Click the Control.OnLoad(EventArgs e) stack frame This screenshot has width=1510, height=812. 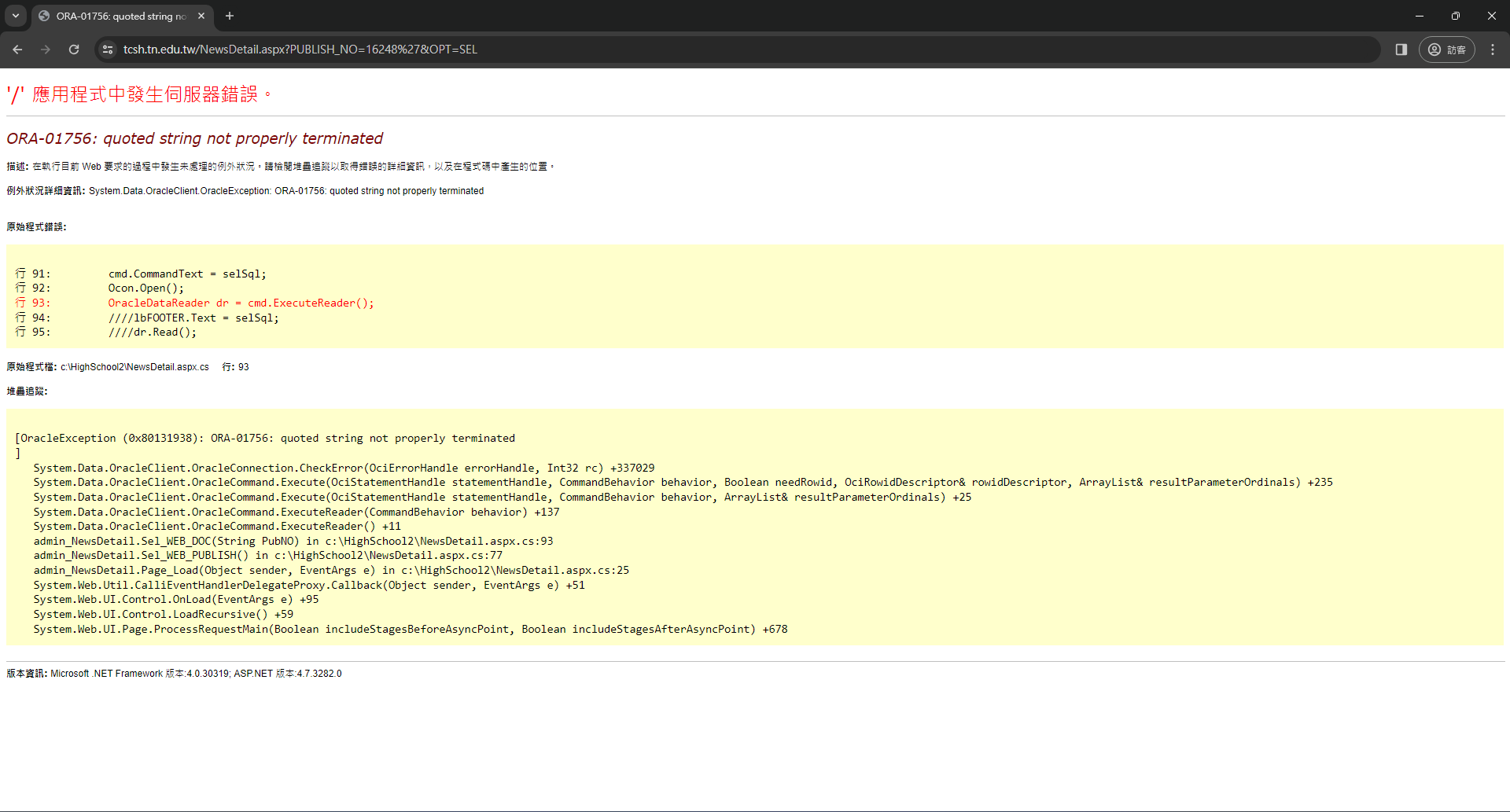176,600
